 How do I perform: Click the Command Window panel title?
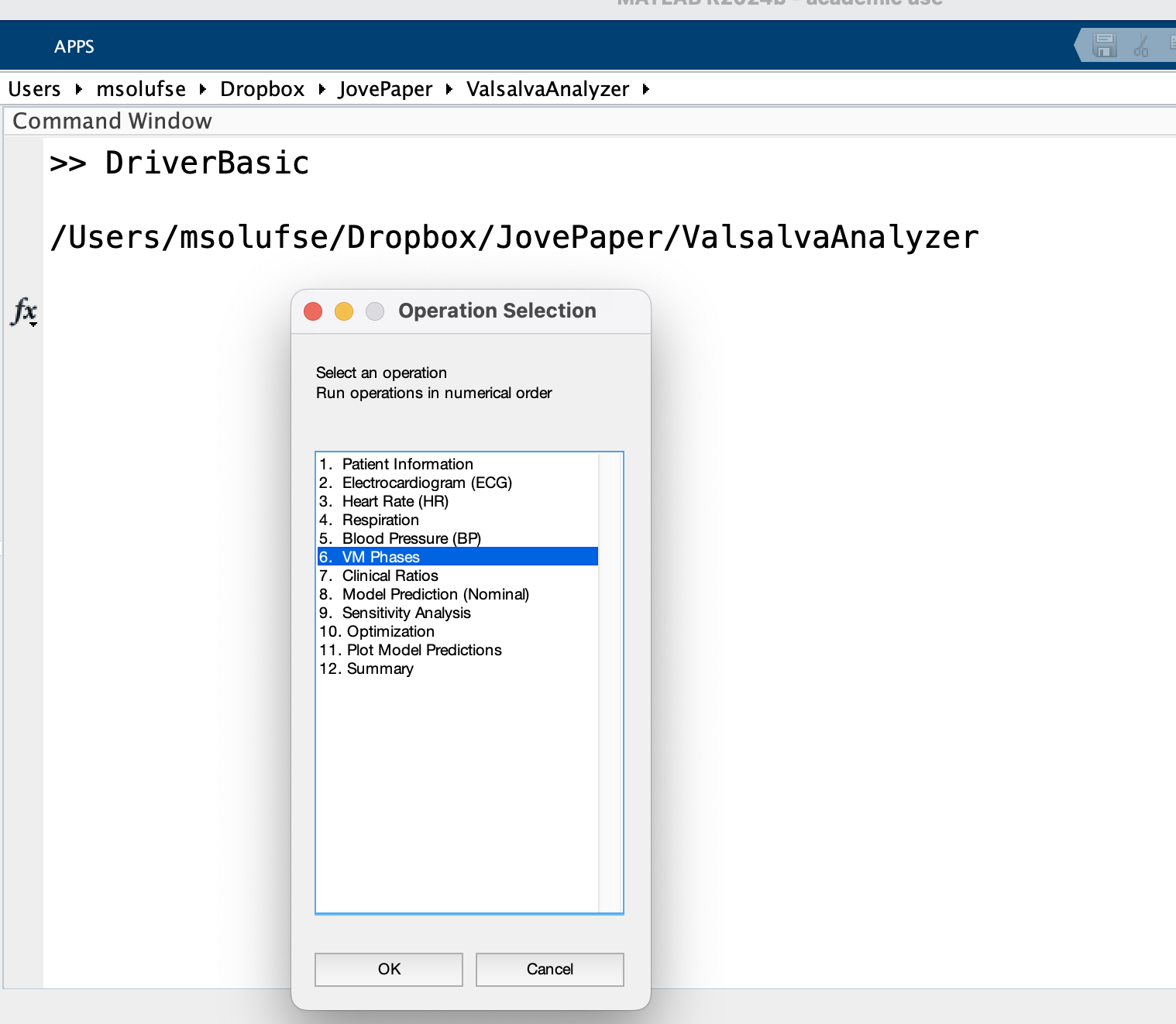pyautogui.click(x=112, y=121)
